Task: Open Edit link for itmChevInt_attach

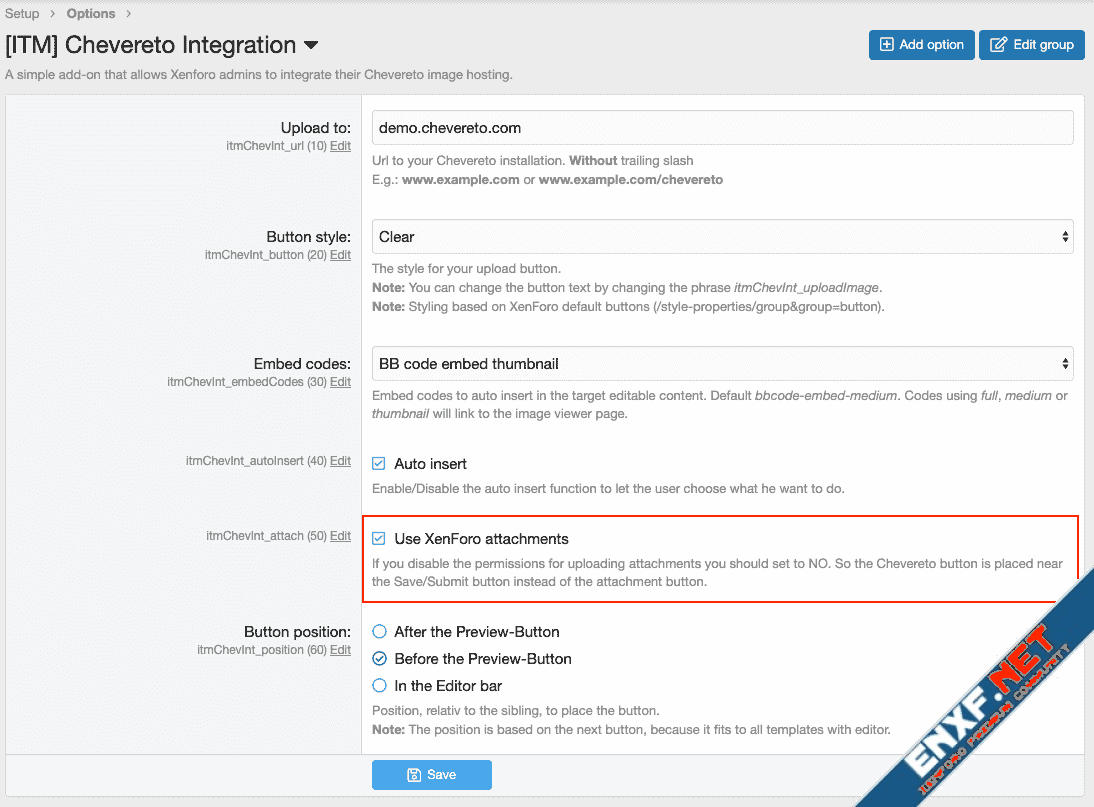Action: [x=340, y=536]
